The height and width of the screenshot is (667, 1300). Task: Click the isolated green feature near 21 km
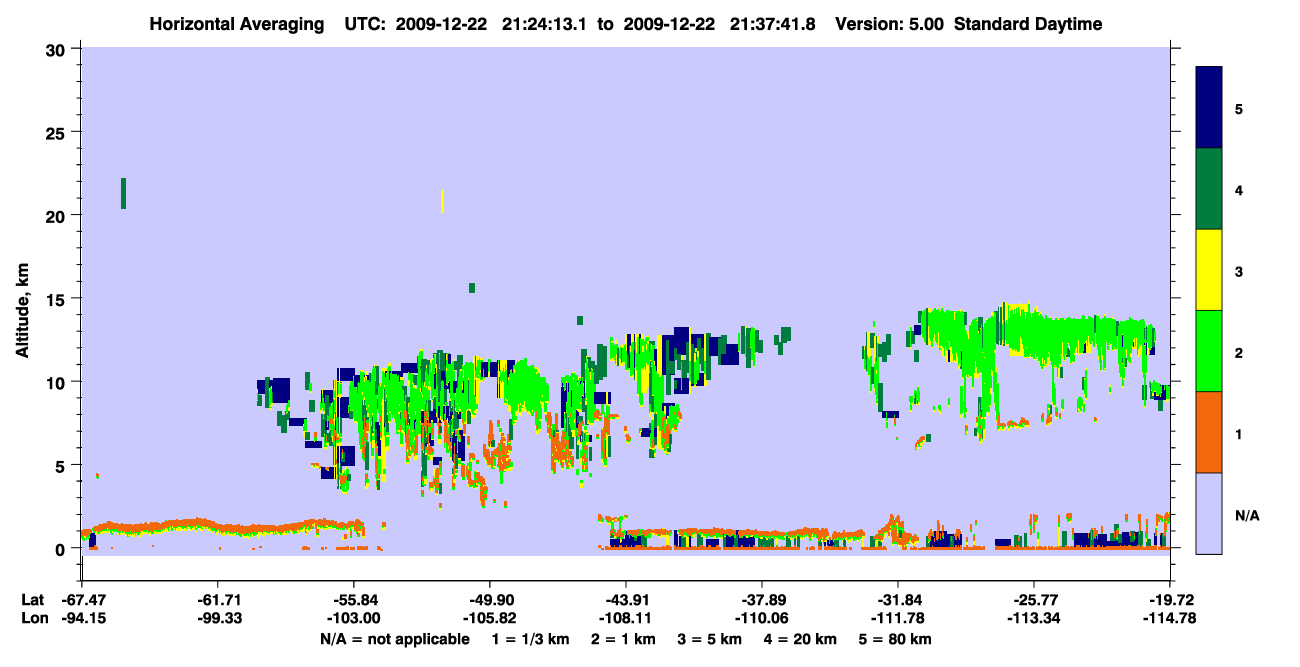pos(123,193)
